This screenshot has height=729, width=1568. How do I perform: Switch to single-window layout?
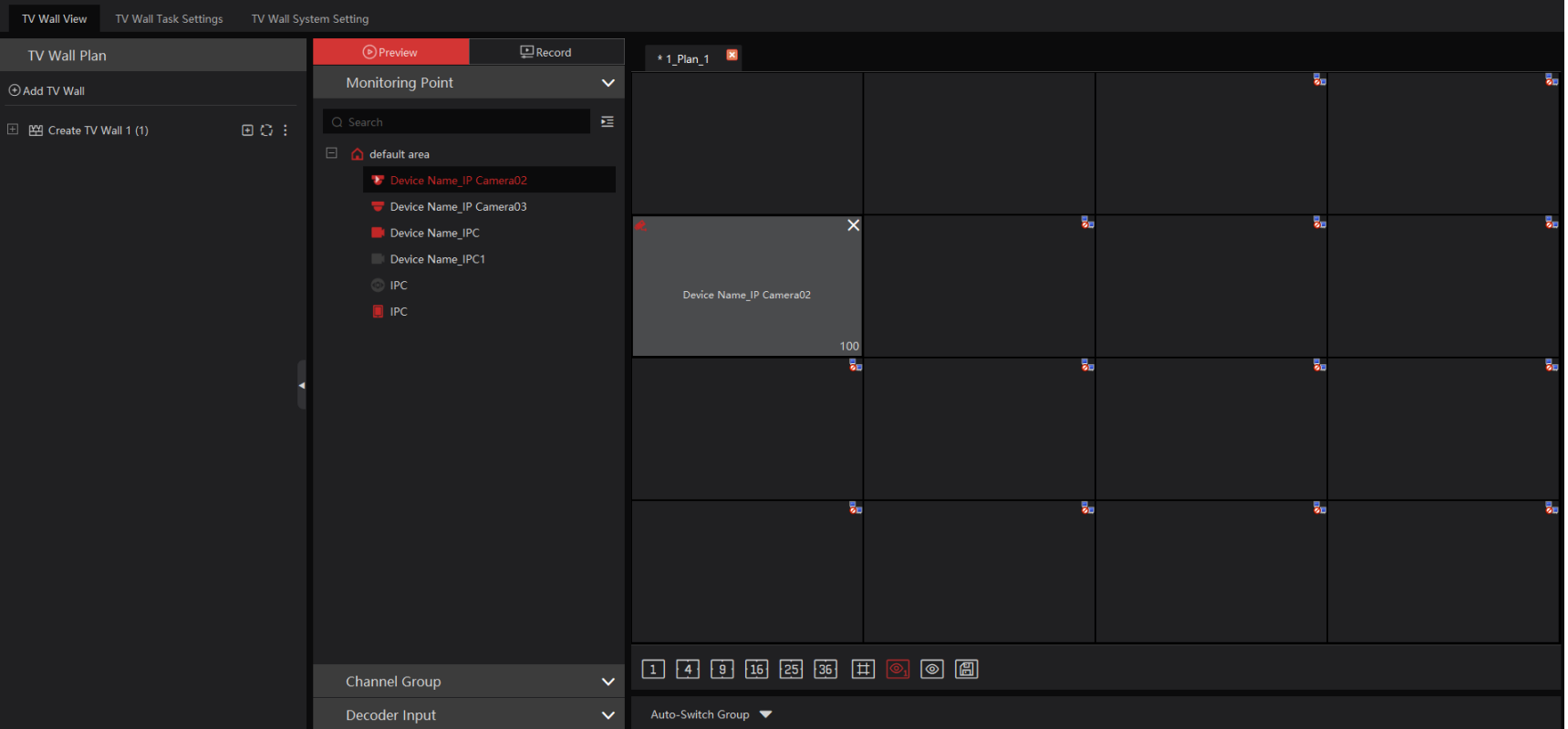tap(653, 670)
